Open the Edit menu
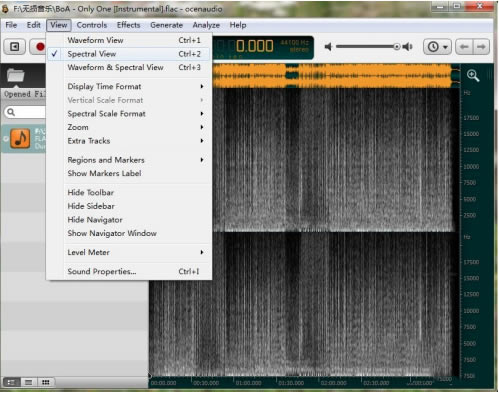Screen dimensions: 499x394 (34, 25)
